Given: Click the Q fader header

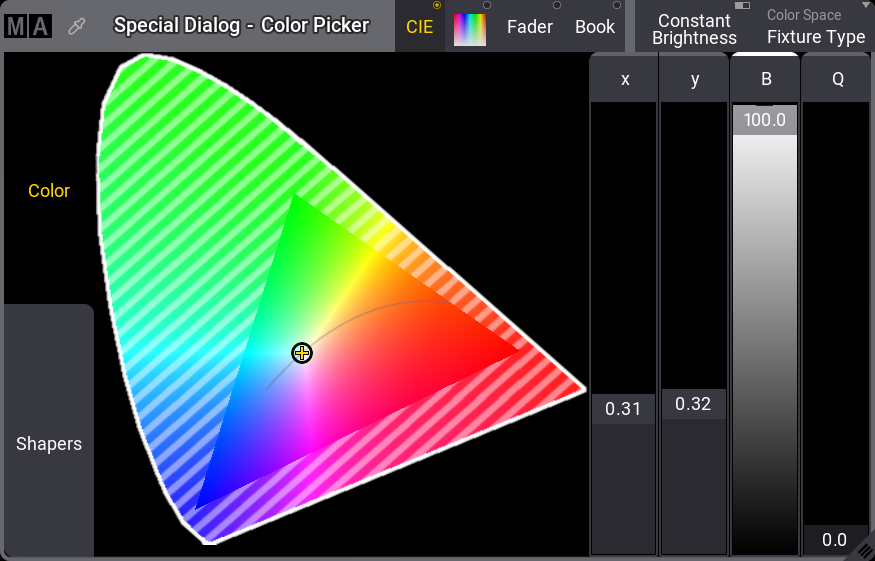Looking at the screenshot, I should (837, 79).
